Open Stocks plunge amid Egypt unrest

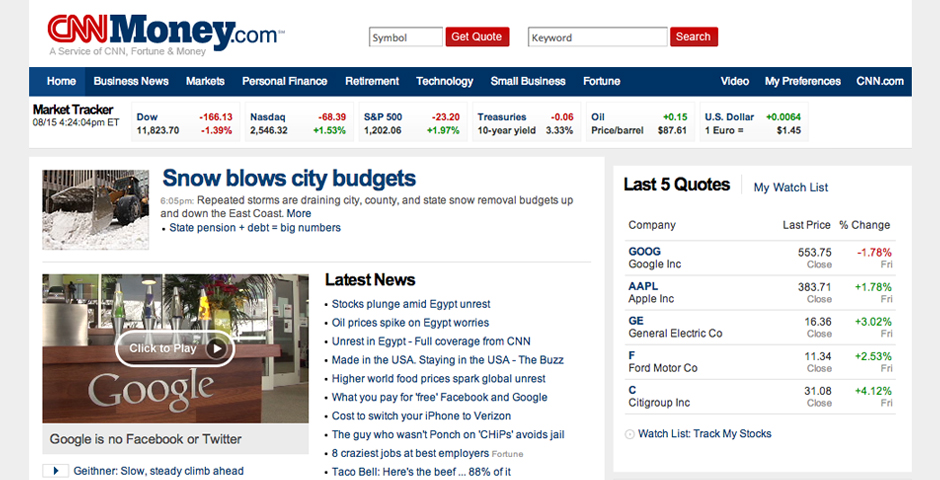(x=411, y=304)
